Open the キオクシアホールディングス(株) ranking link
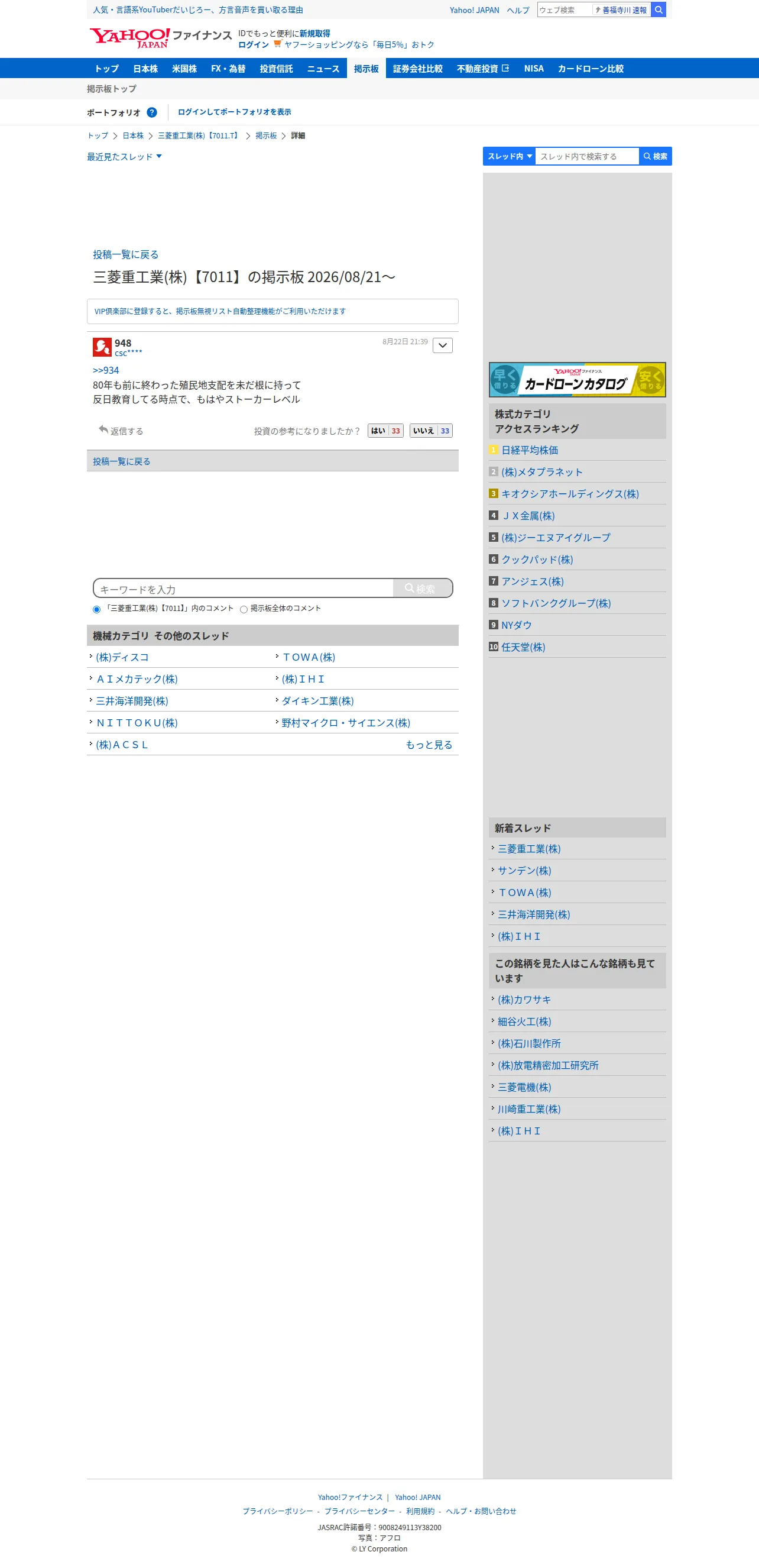 click(x=570, y=494)
